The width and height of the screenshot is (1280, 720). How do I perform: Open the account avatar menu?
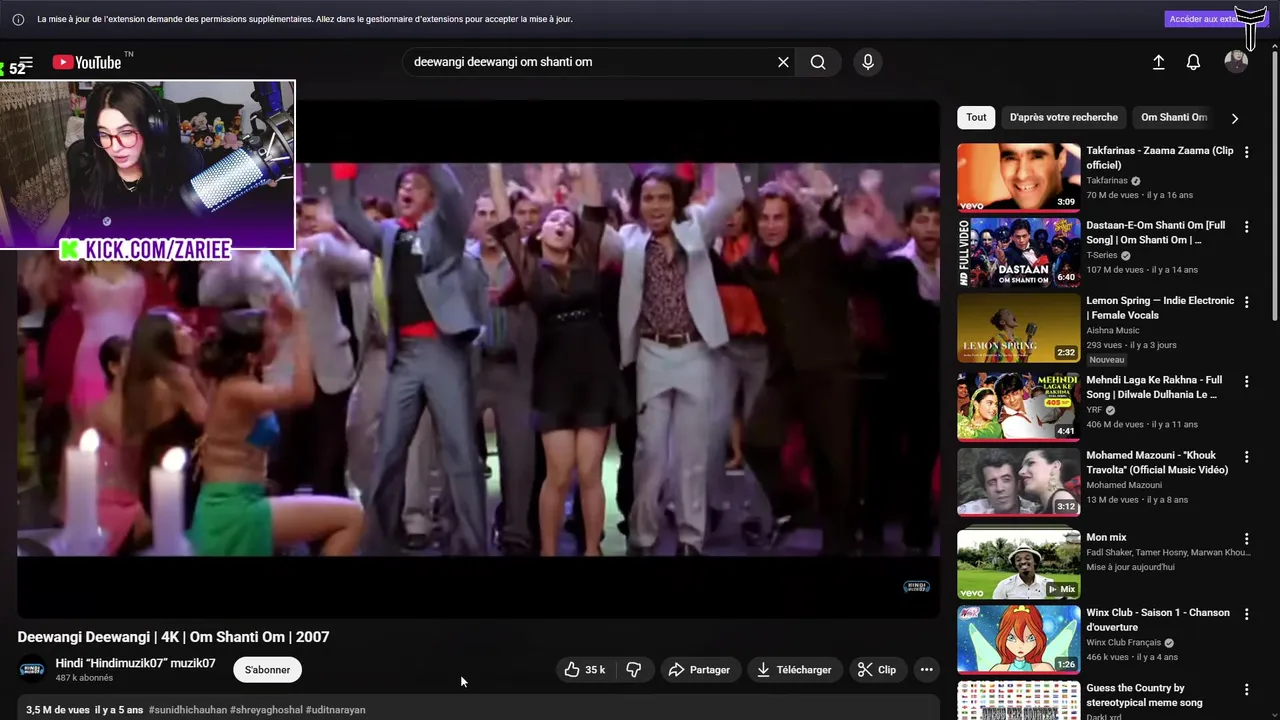tap(1236, 62)
